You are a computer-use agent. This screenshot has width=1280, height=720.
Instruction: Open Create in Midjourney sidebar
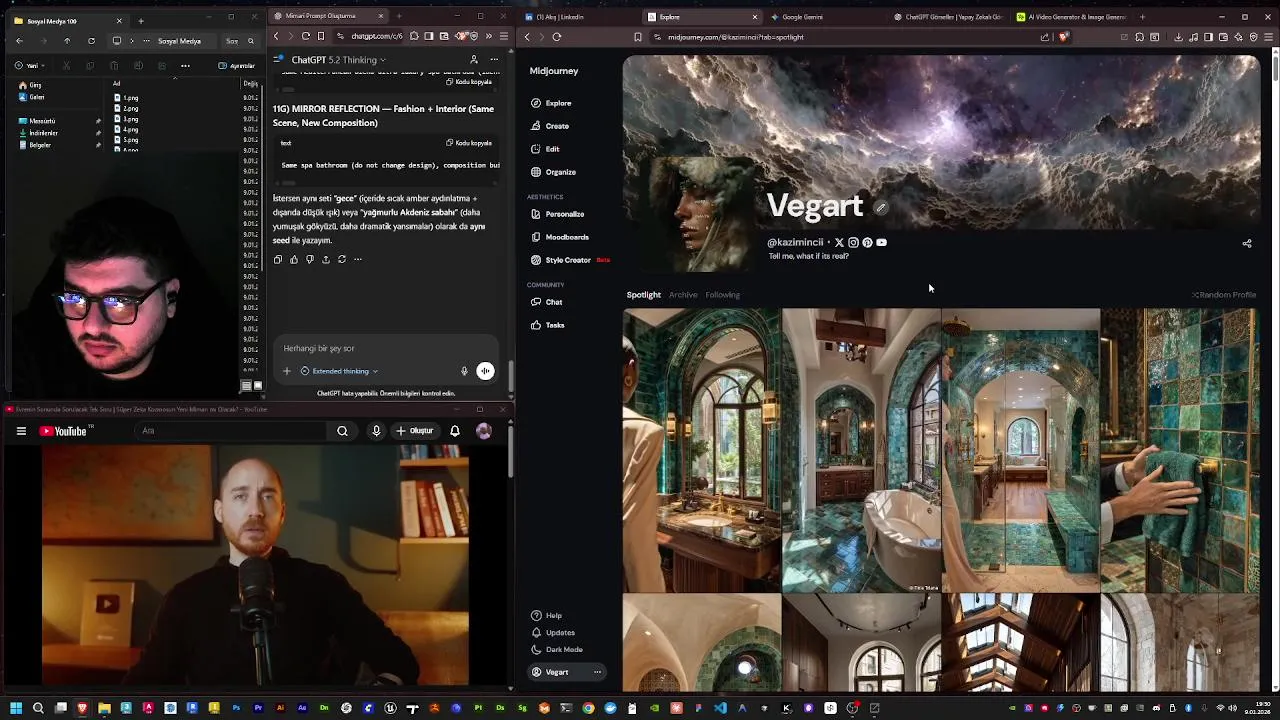tap(550, 126)
